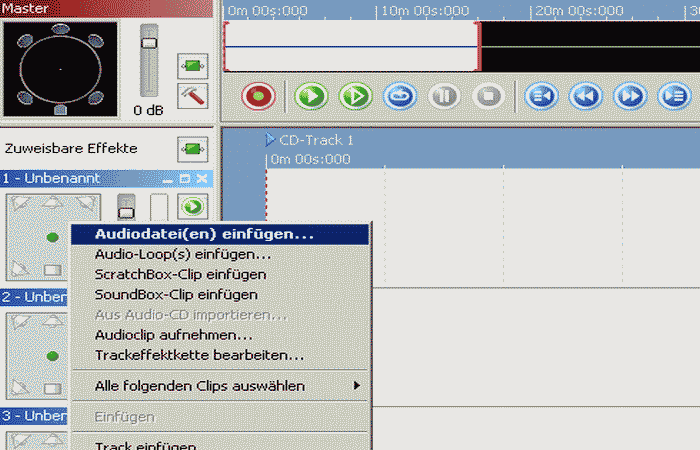The image size is (700, 450).
Task: Select 'Audiodatei(en) einfügen...' from context menu
Action: 204,234
